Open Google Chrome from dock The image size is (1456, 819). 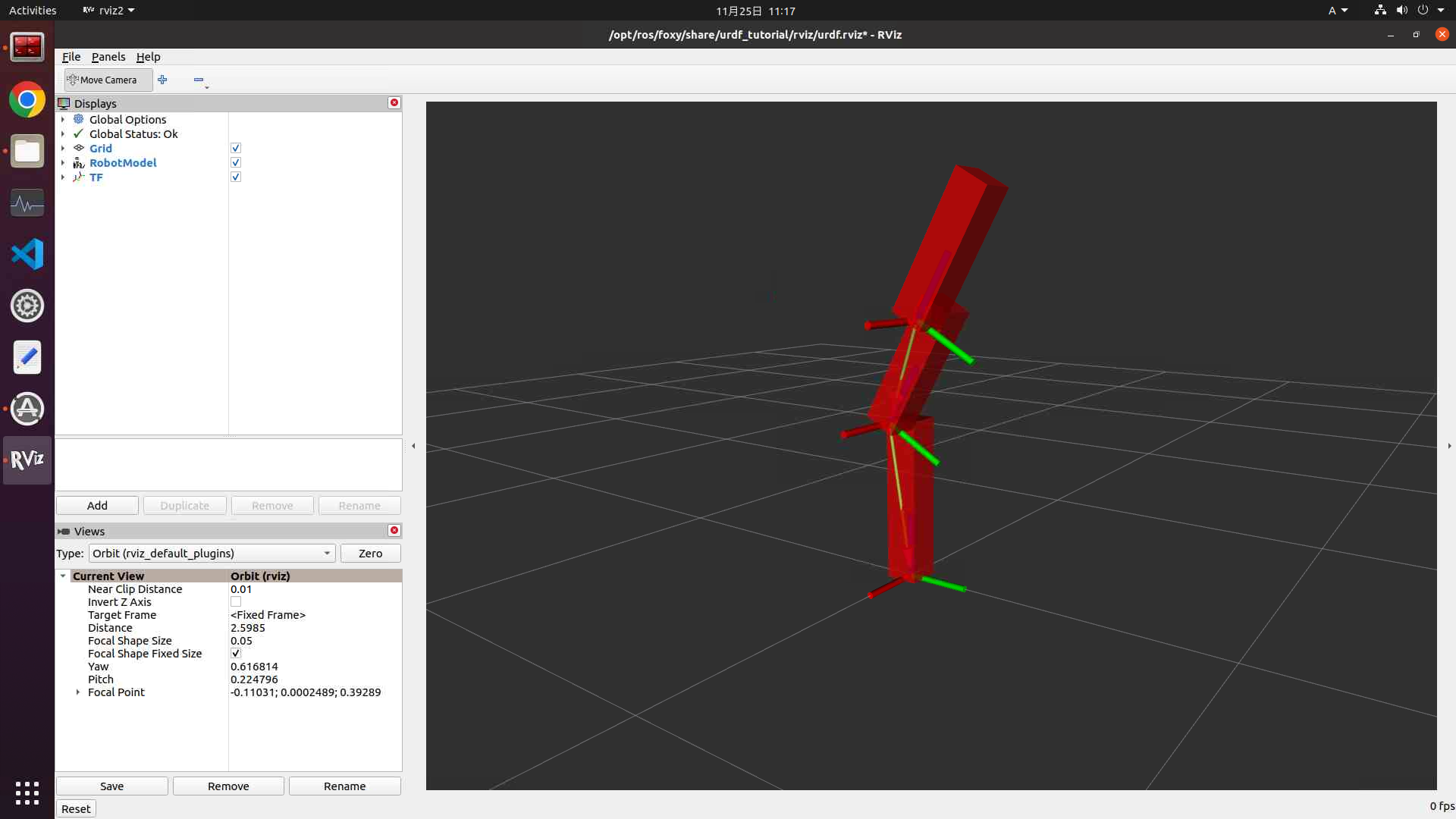27,100
